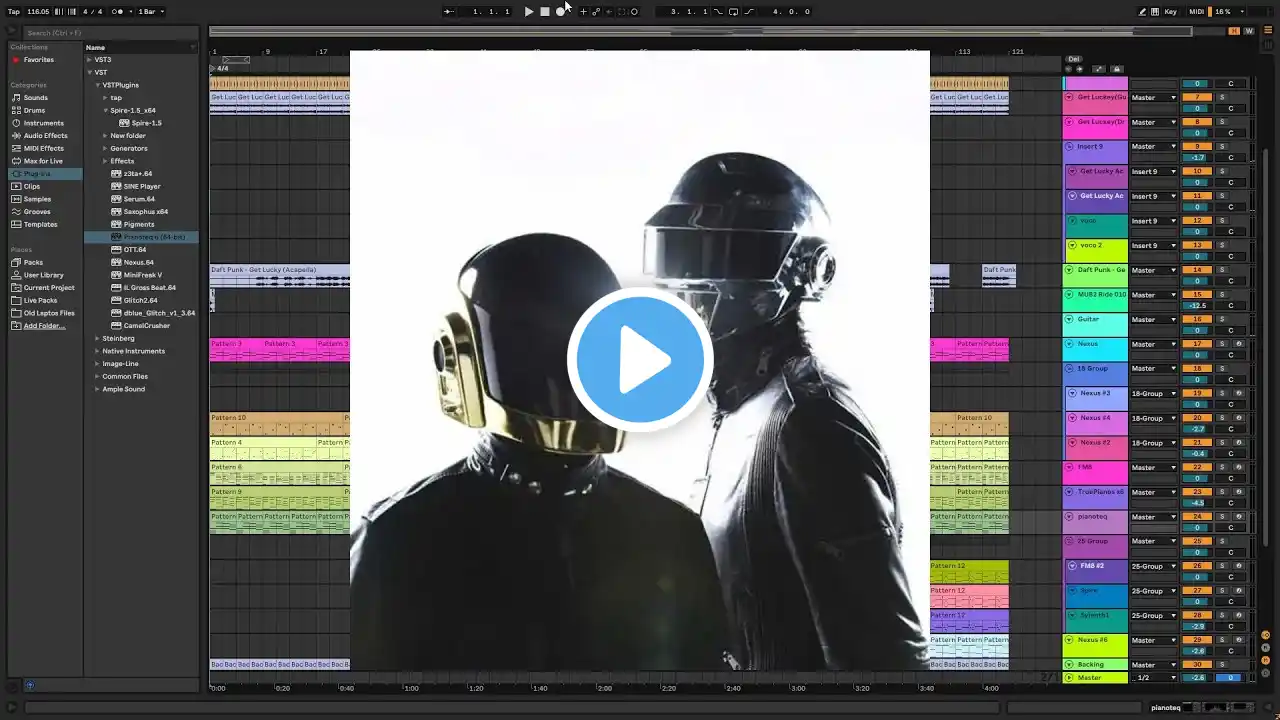Click the punch-out switch icon
1280x720 pixels.
click(x=749, y=12)
